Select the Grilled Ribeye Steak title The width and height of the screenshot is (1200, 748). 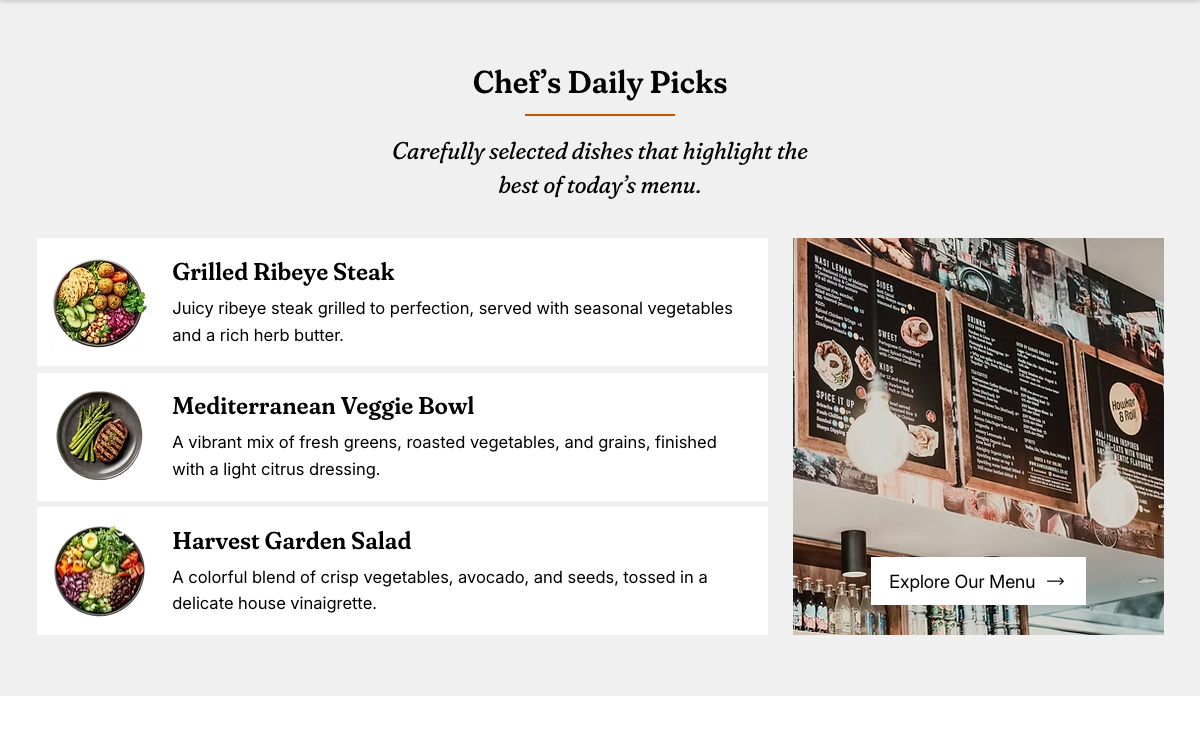pos(283,272)
